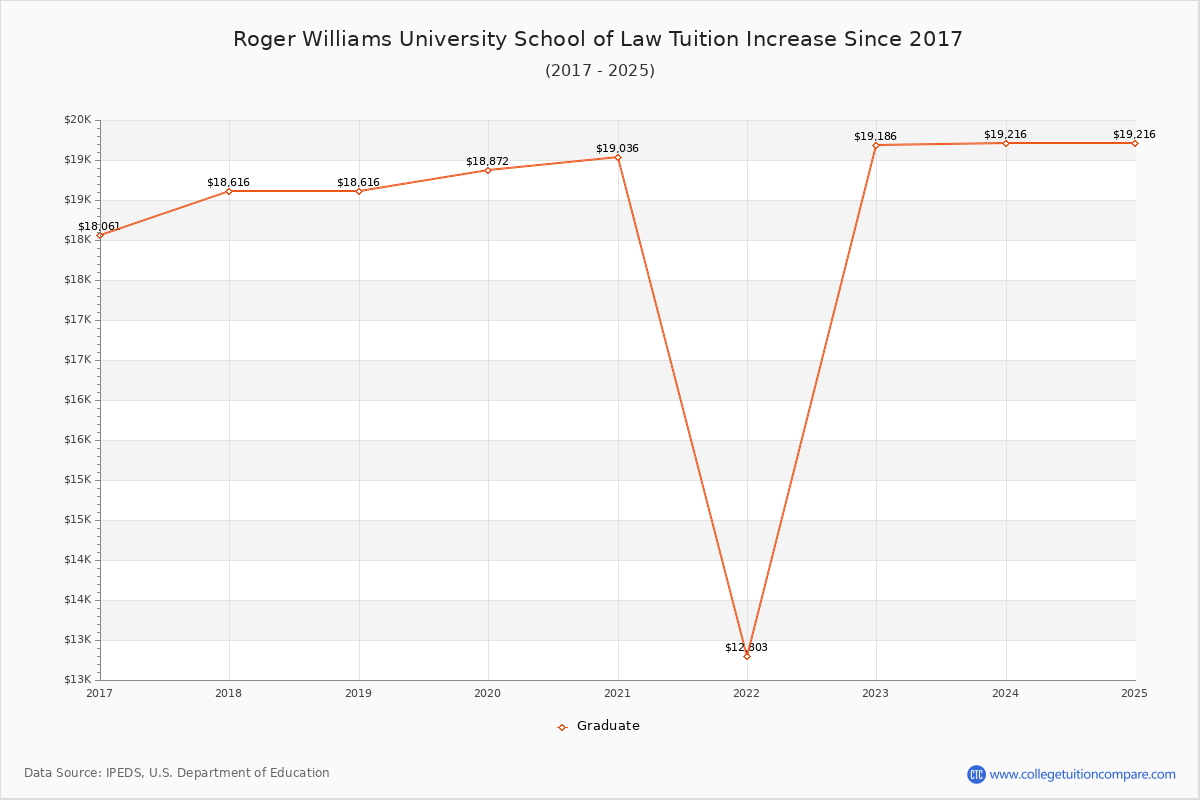Click the 2025 x-axis label
The width and height of the screenshot is (1200, 800).
pyautogui.click(x=1135, y=693)
